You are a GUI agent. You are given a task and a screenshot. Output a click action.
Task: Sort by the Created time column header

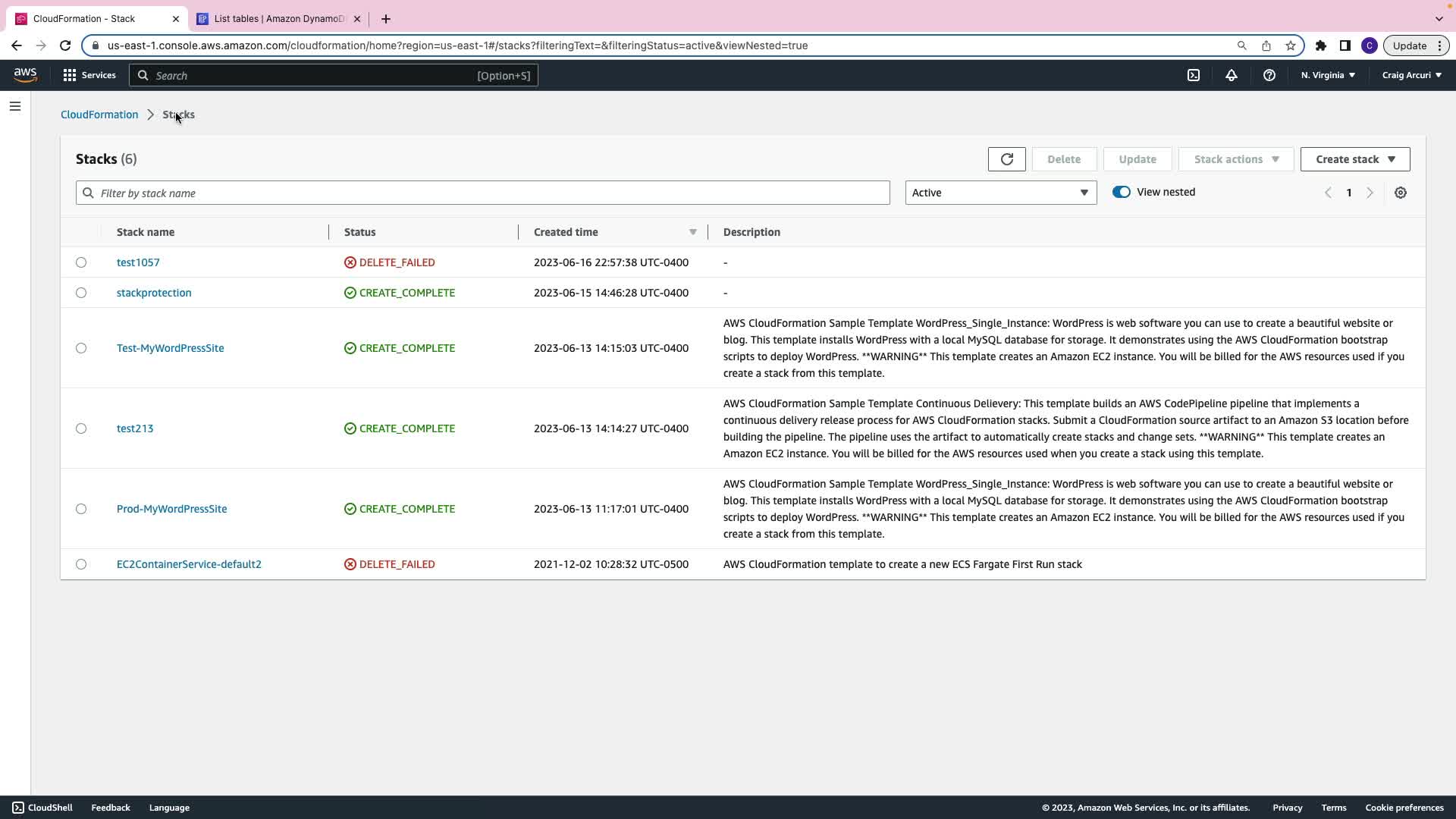coord(566,232)
